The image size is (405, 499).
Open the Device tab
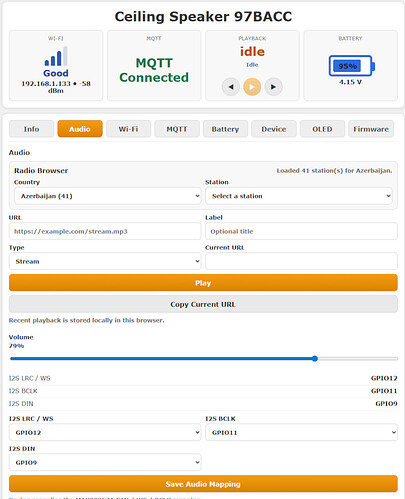274,129
